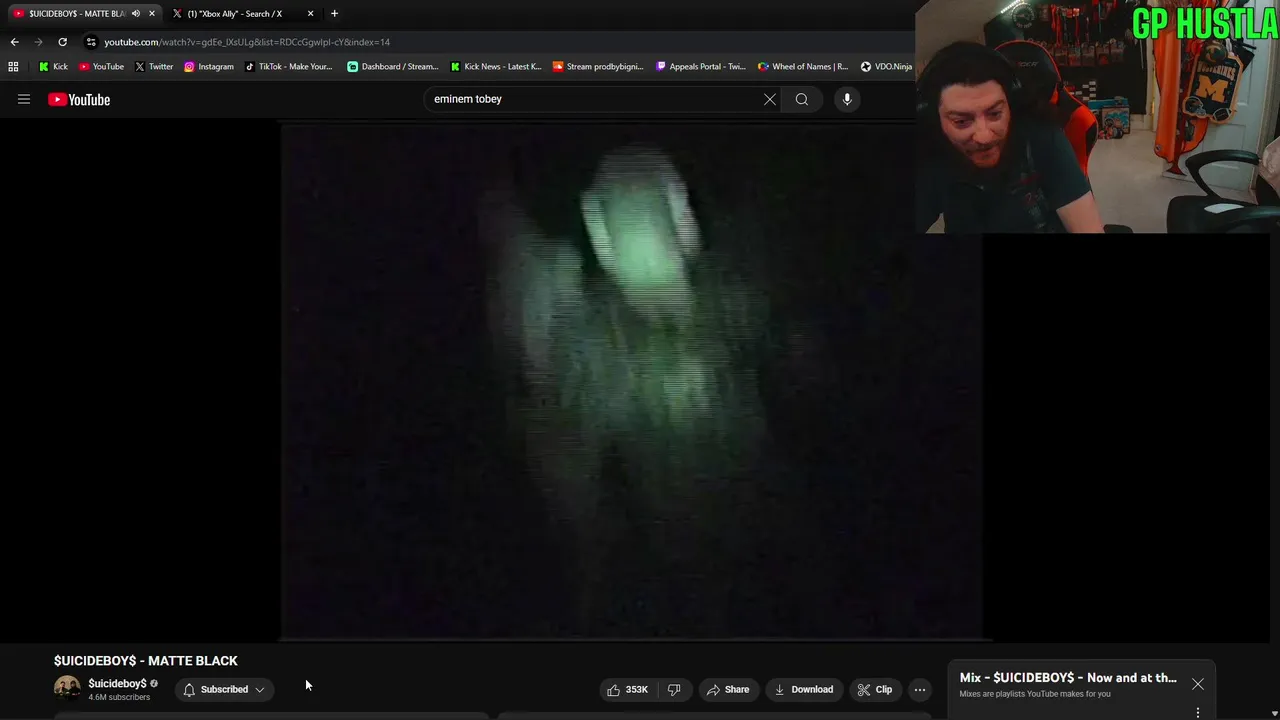Close the Xbox Ally X tab

point(310,14)
